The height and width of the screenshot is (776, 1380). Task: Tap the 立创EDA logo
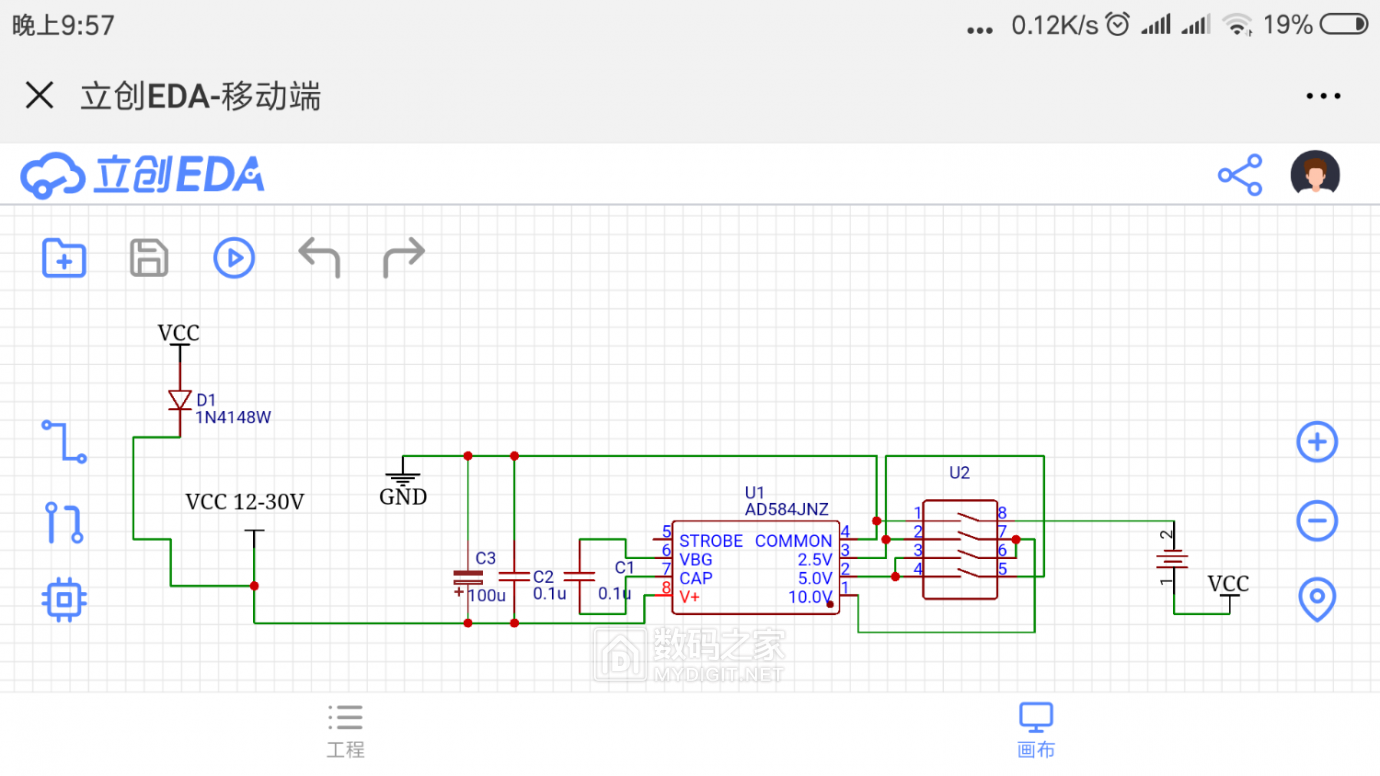tap(142, 176)
